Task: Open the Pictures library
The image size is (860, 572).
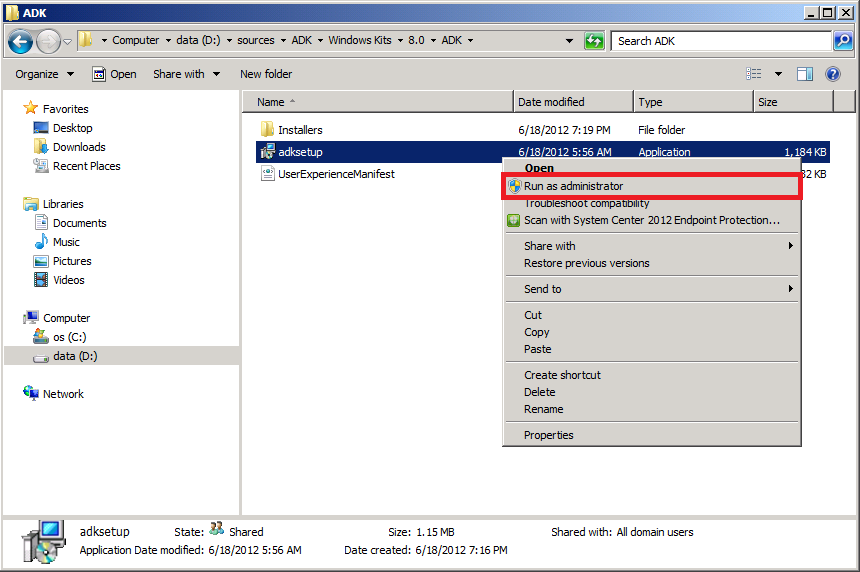Action: pos(72,261)
